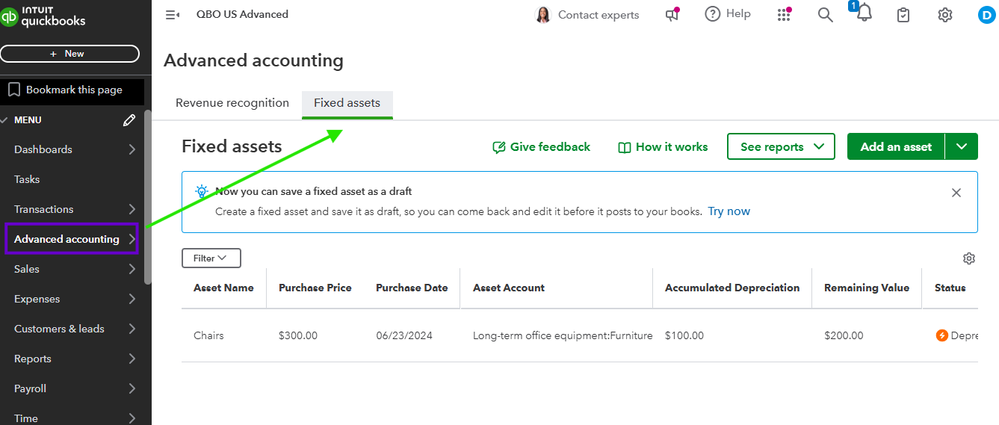Image resolution: width=999 pixels, height=425 pixels.
Task: Click the Try now link
Action: tap(729, 211)
